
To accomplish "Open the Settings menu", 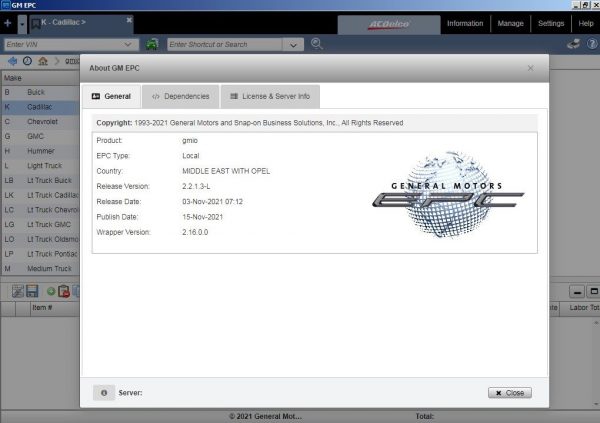I will click(x=551, y=23).
